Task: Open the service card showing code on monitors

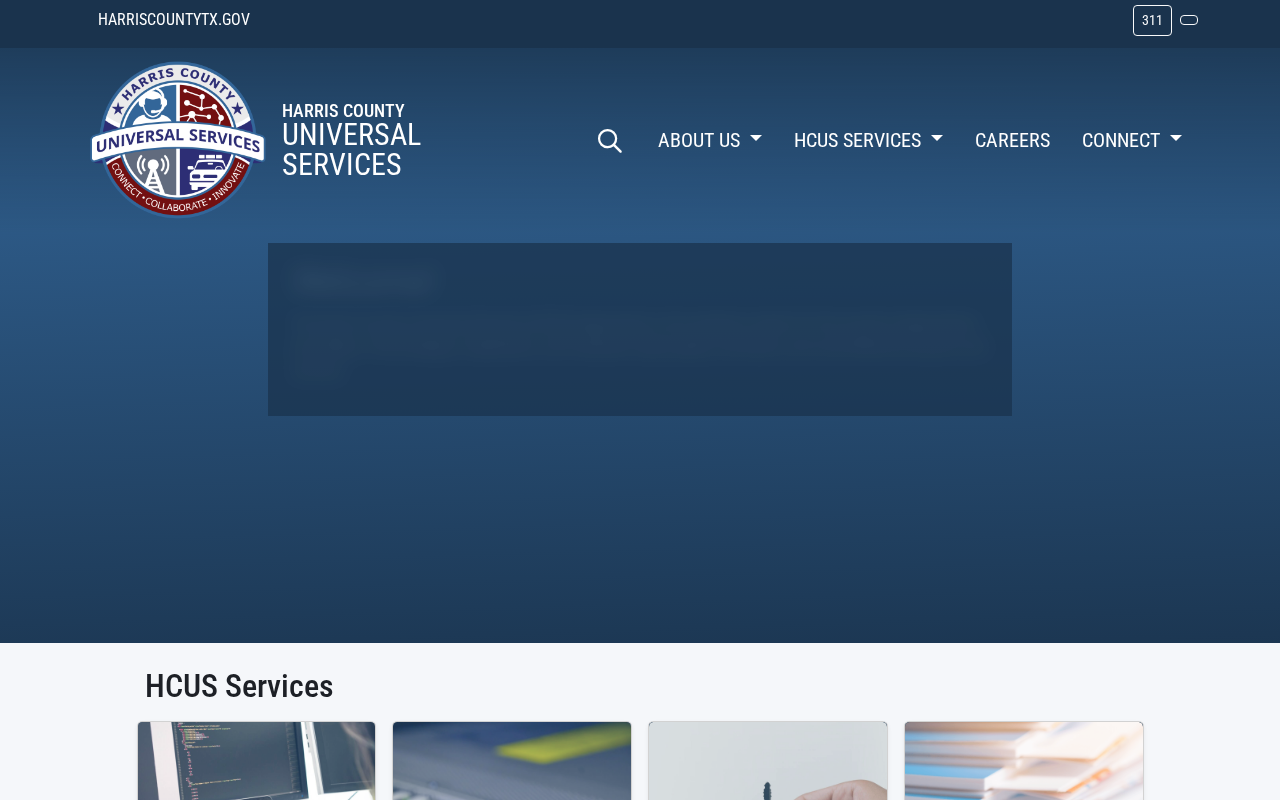Action: pos(257,761)
